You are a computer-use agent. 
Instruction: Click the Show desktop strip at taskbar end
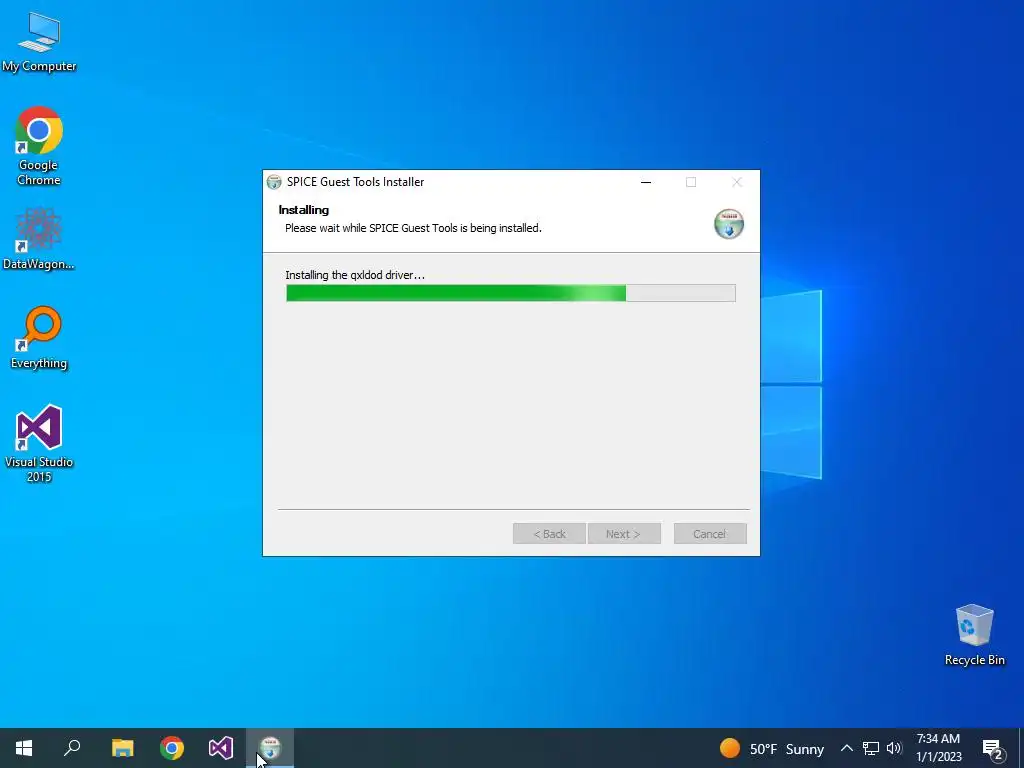(1021, 748)
